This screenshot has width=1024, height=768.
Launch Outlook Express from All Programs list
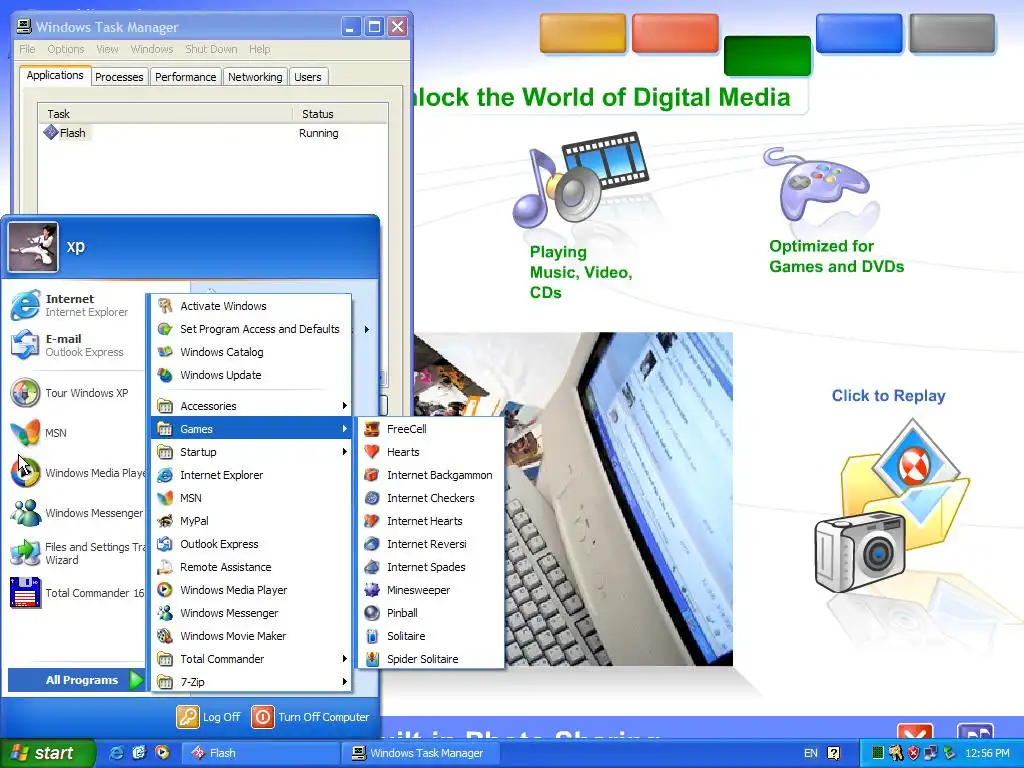[251, 544]
